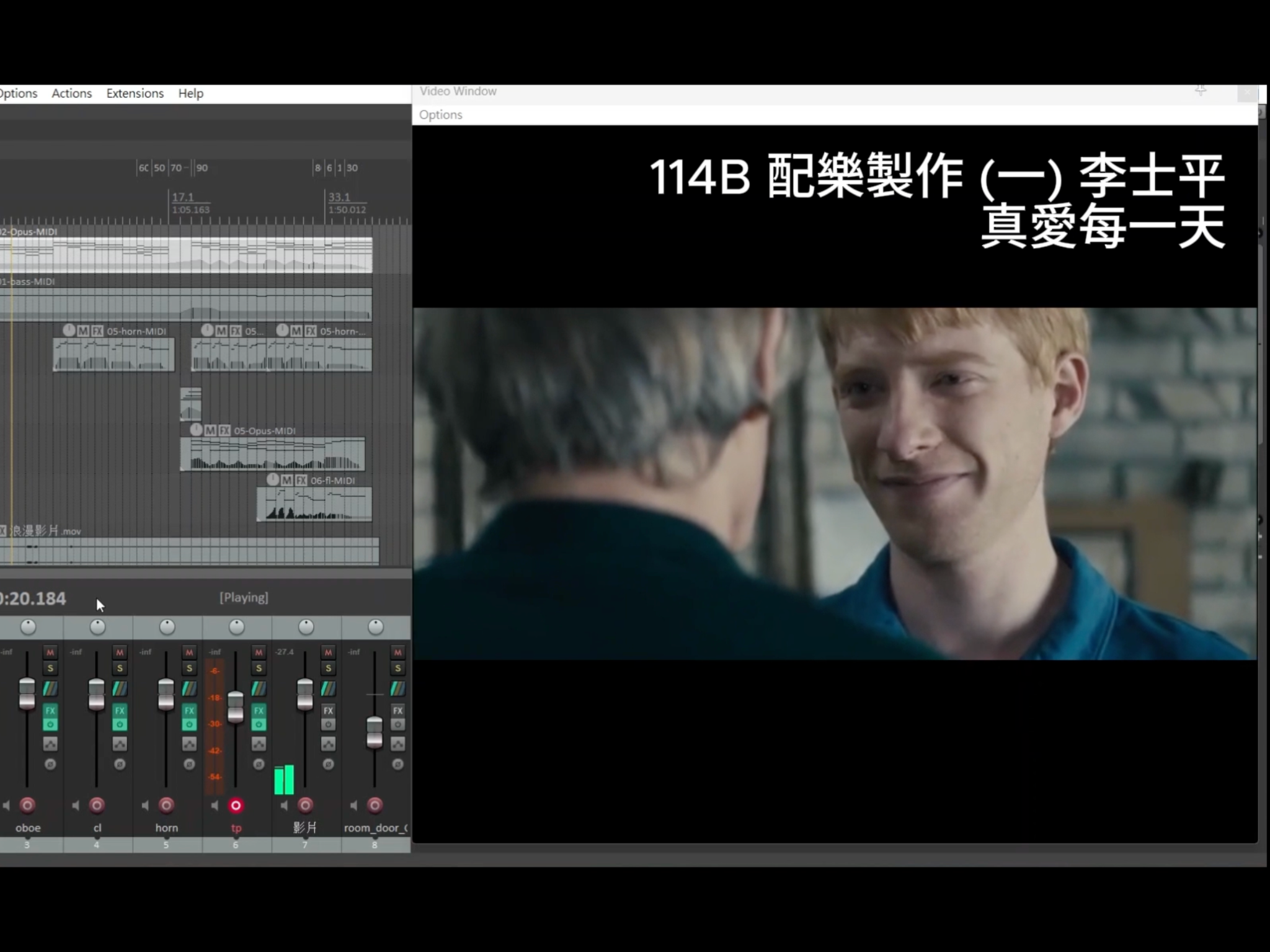The height and width of the screenshot is (952, 1270).
Task: Invert phase on the cl track
Action: point(120,764)
